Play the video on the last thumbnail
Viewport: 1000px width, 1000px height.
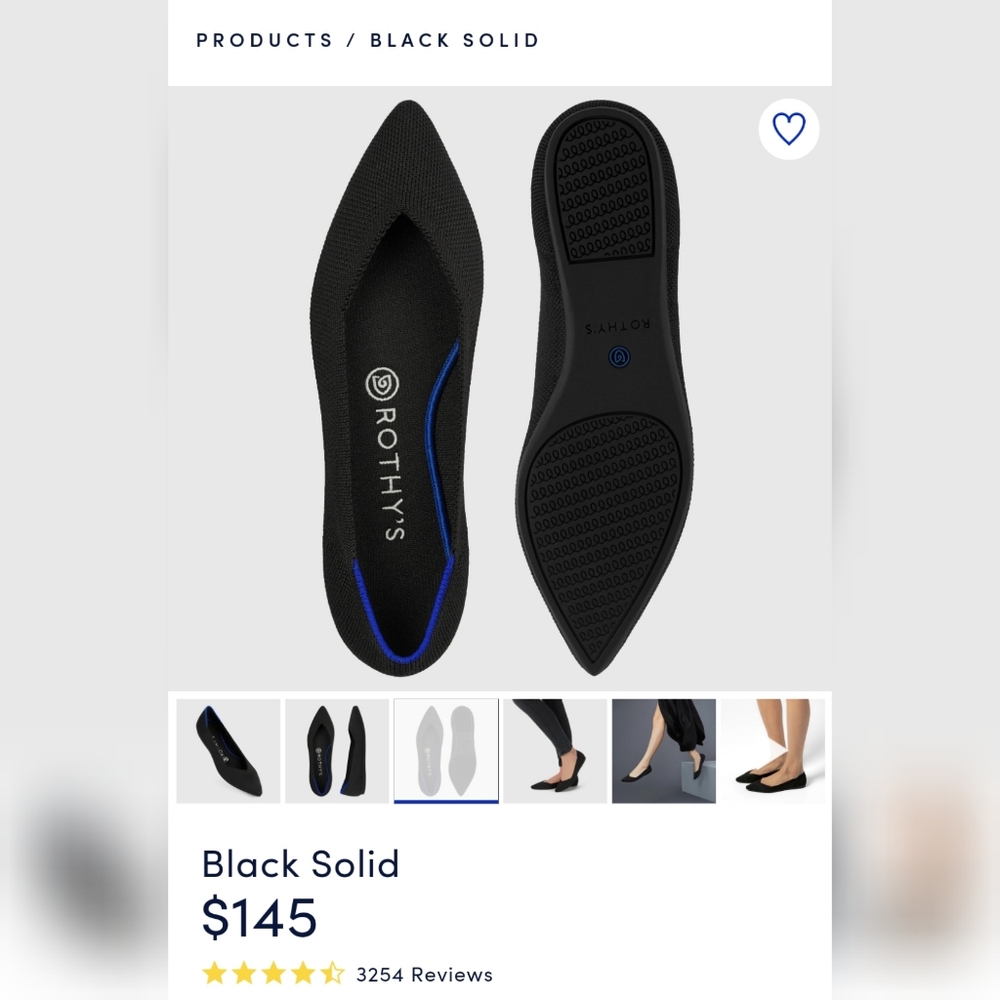pyautogui.click(x=773, y=751)
